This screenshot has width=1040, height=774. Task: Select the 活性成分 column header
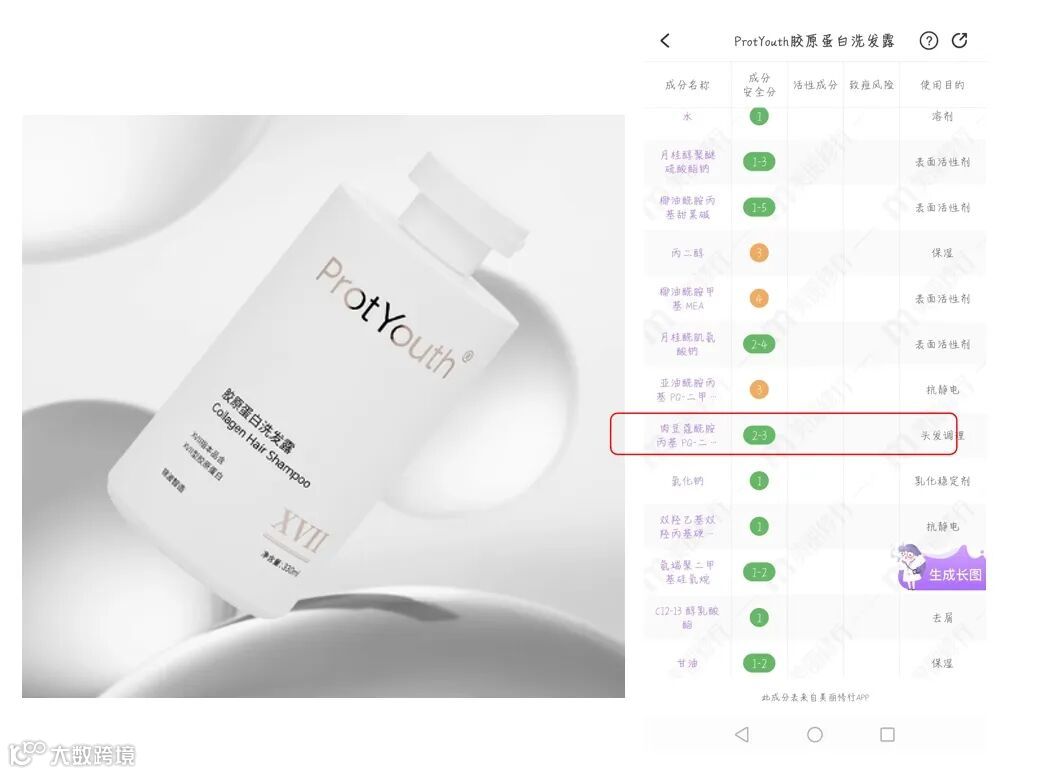pyautogui.click(x=815, y=85)
